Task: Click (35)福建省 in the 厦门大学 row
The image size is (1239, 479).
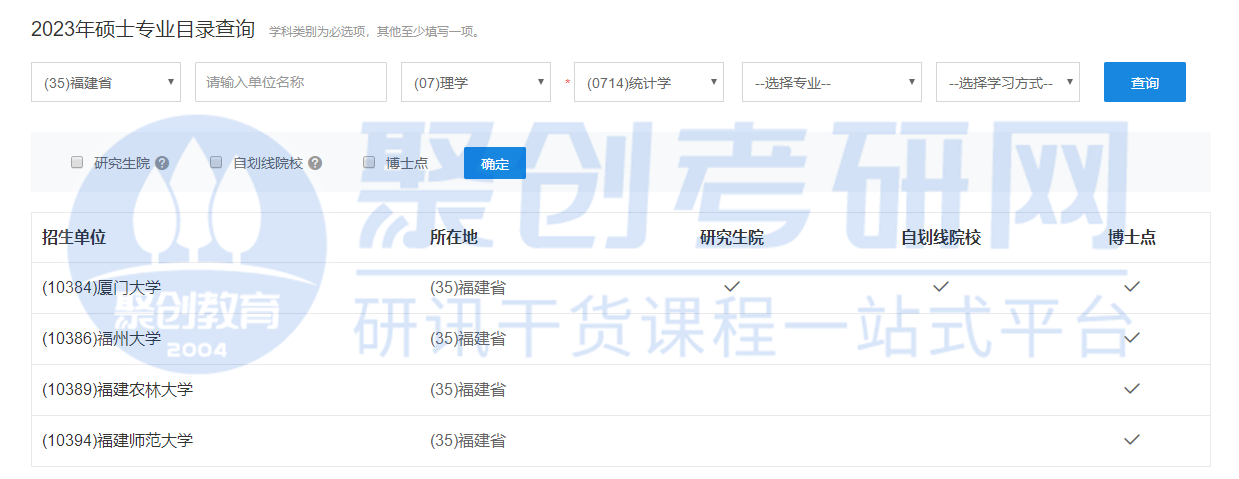Action: point(468,287)
